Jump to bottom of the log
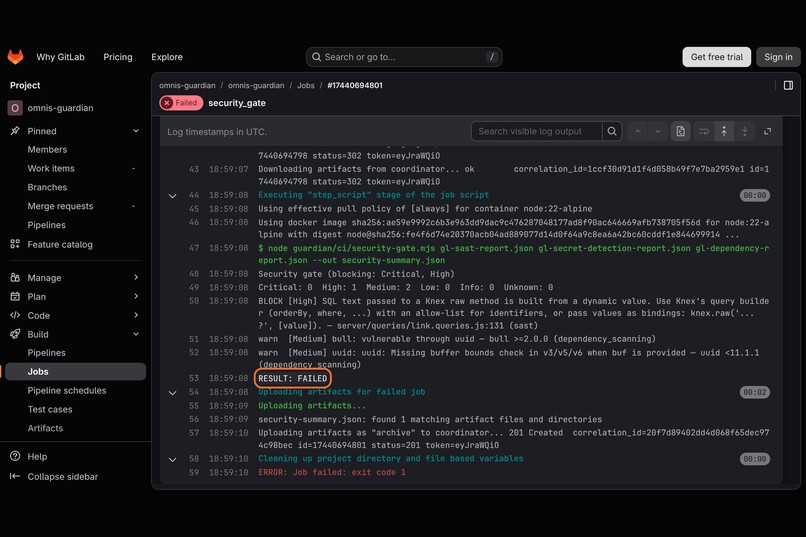 [744, 131]
